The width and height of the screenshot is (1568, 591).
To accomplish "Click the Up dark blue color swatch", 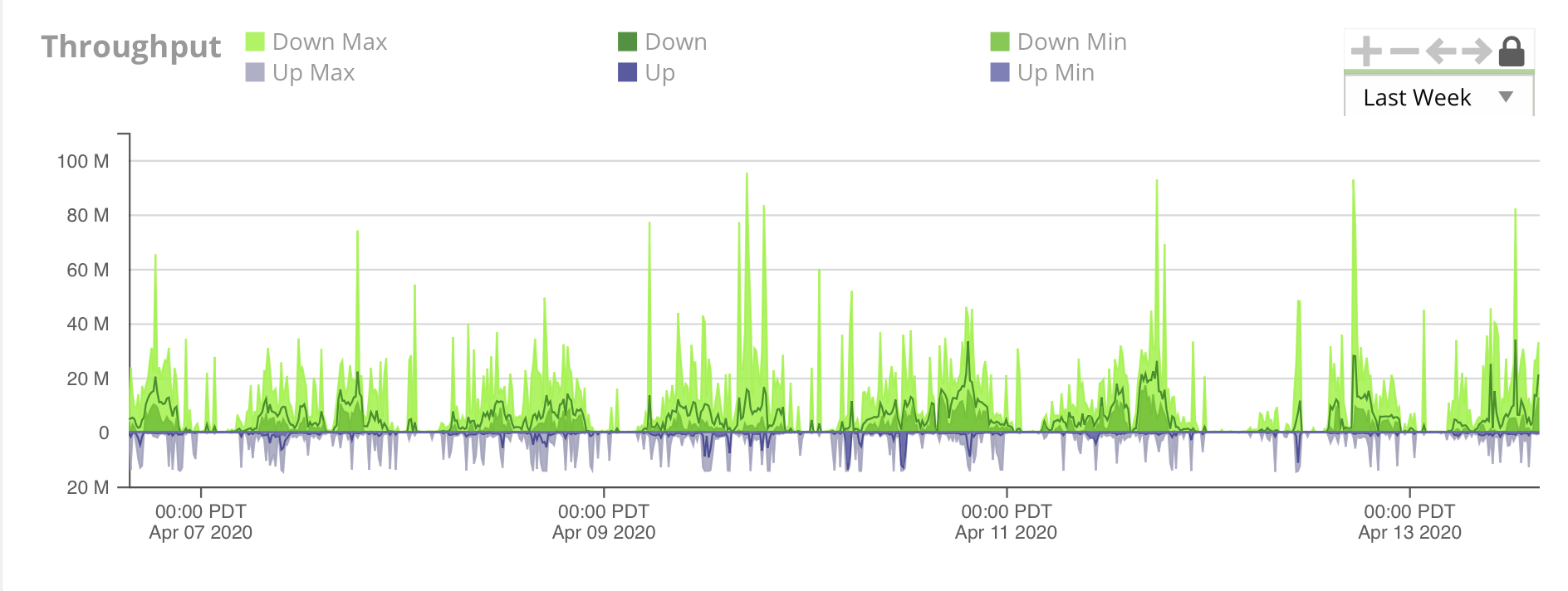I will [x=627, y=72].
